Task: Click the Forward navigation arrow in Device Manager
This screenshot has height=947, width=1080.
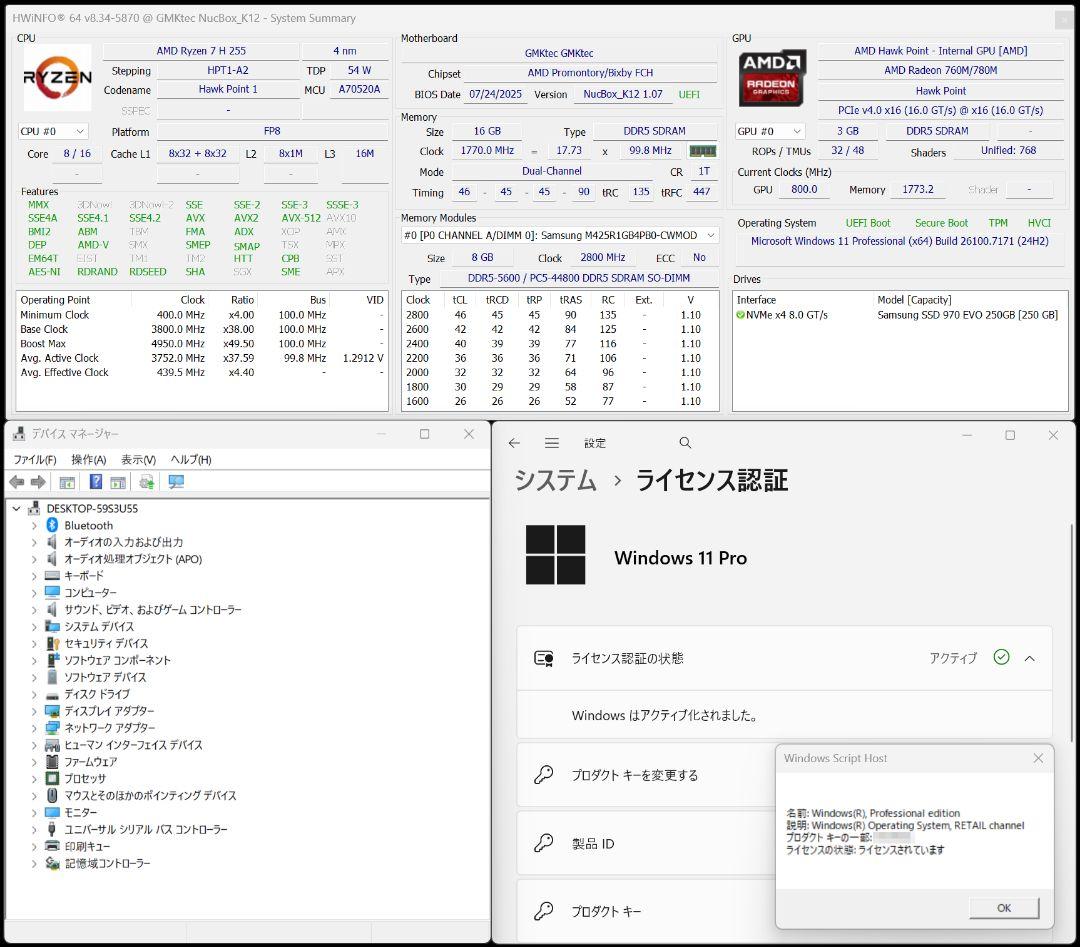Action: tap(36, 482)
